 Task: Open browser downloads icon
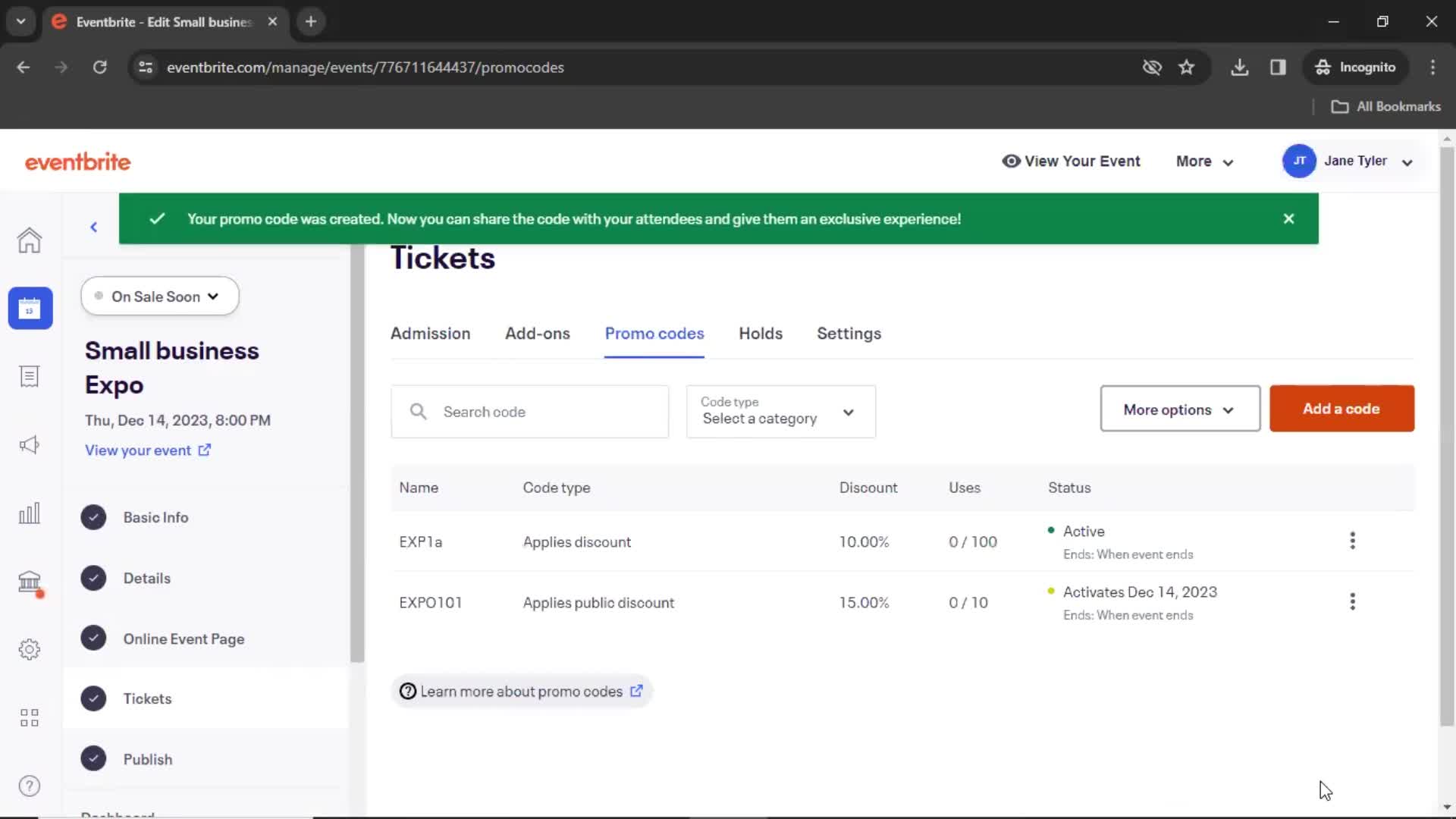click(1239, 67)
